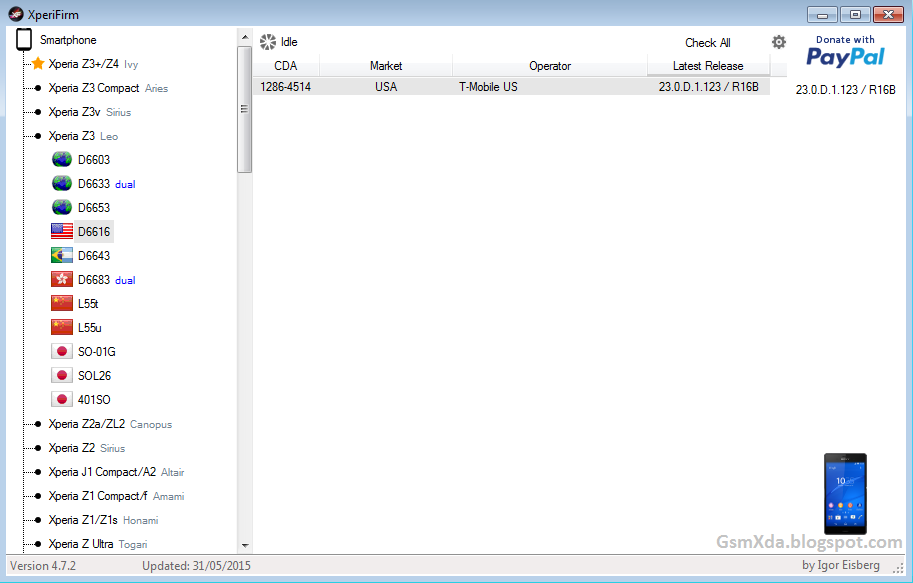Click the tree scrollbar down arrow
Viewport: 913px width, 583px height.
tap(245, 546)
